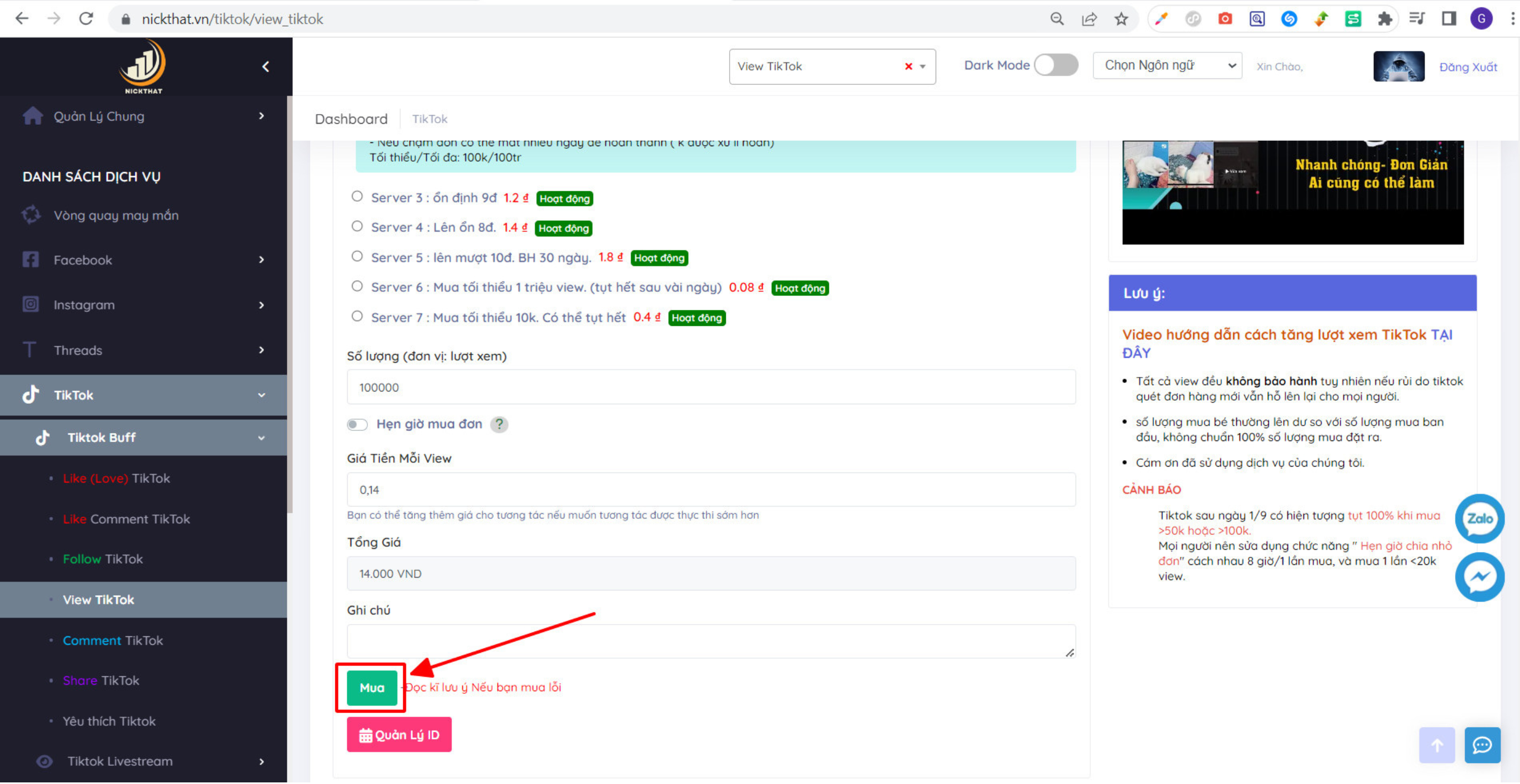Open the Chrome profile avatar G

1481,19
